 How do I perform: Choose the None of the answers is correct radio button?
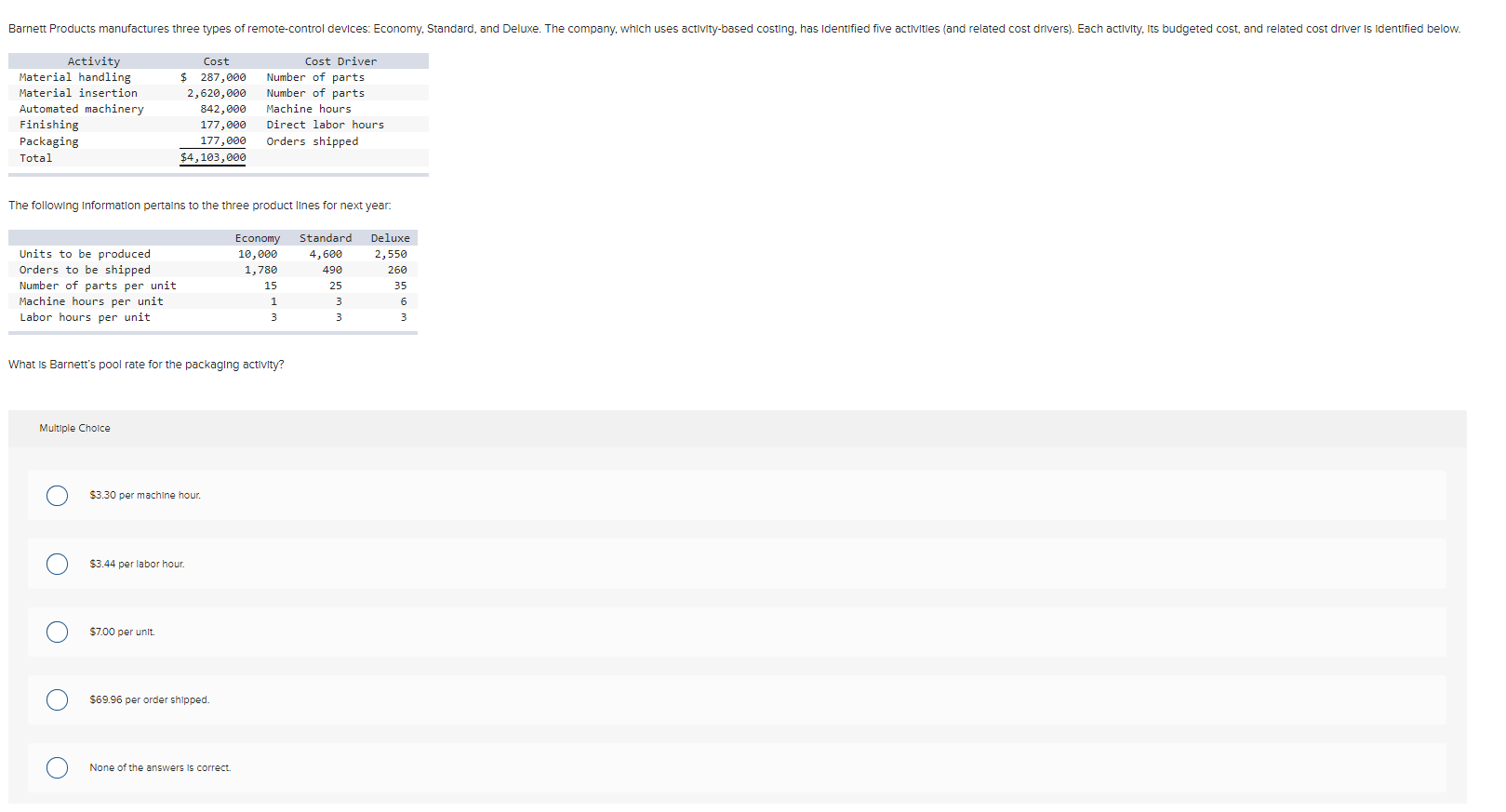point(57,768)
